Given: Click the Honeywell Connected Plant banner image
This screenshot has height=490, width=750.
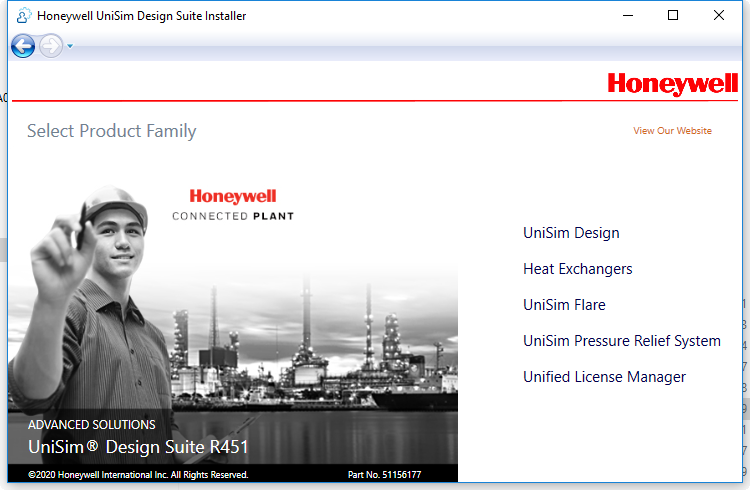Looking at the screenshot, I should tap(233, 204).
